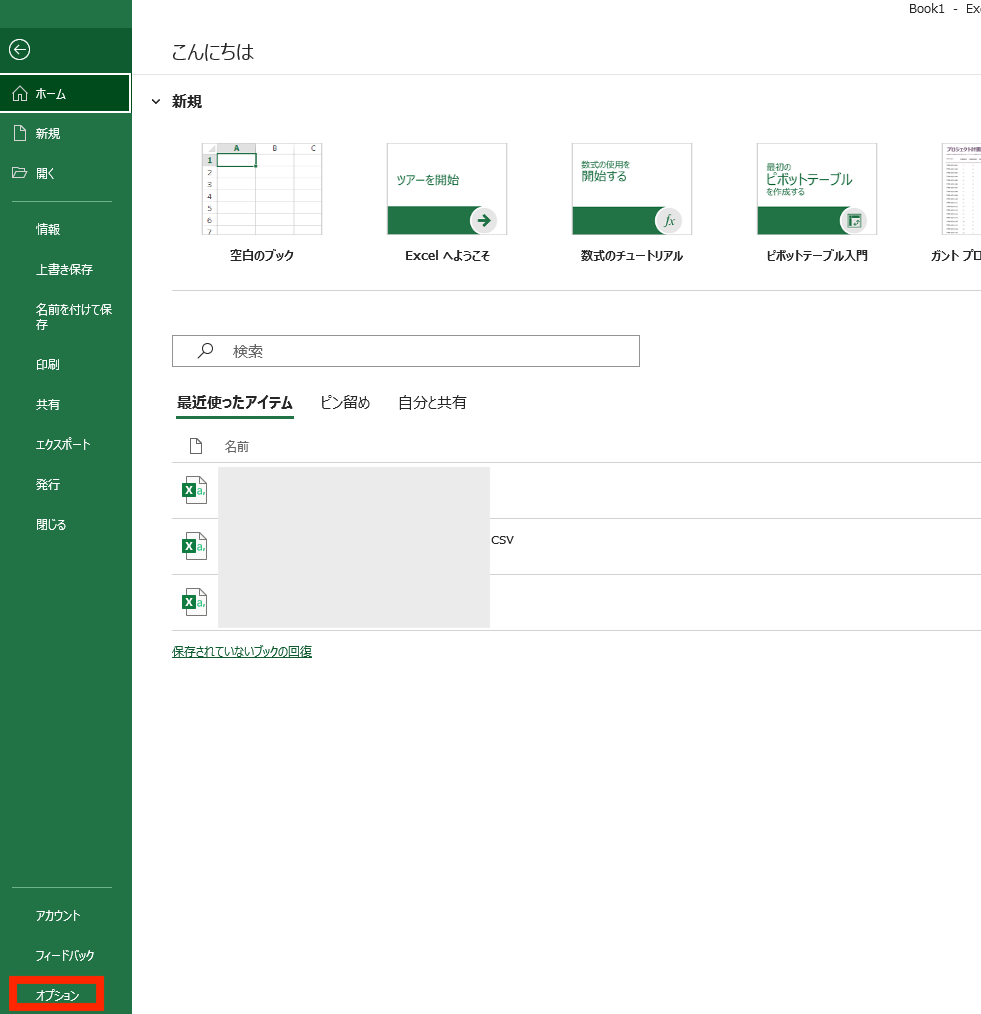Switch to the 自分と共有 tab

(x=432, y=402)
